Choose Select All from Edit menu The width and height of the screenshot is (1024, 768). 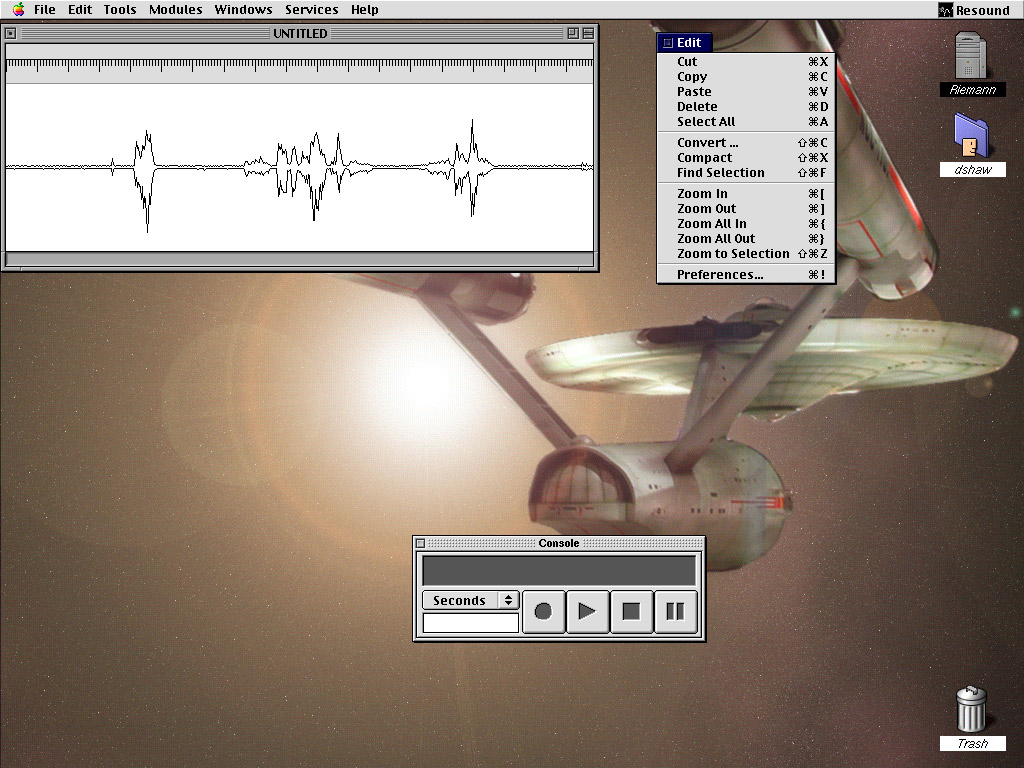(746, 121)
